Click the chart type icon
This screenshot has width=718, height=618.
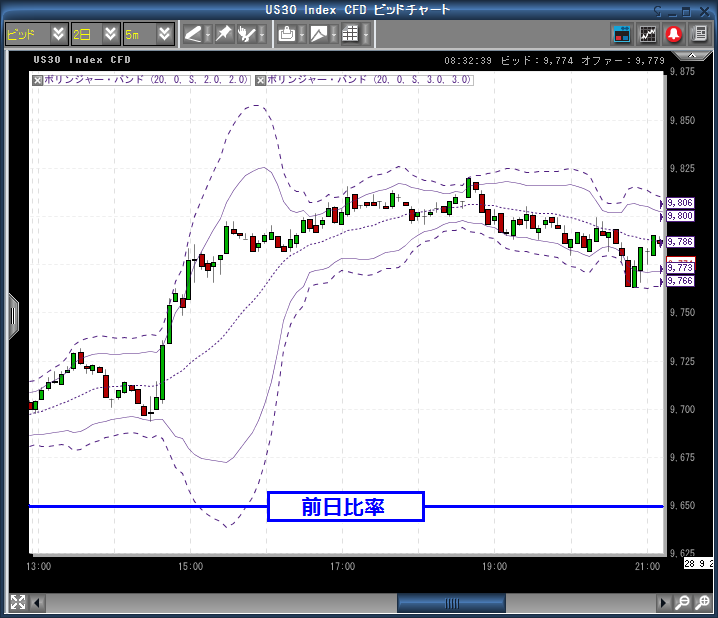(319, 34)
